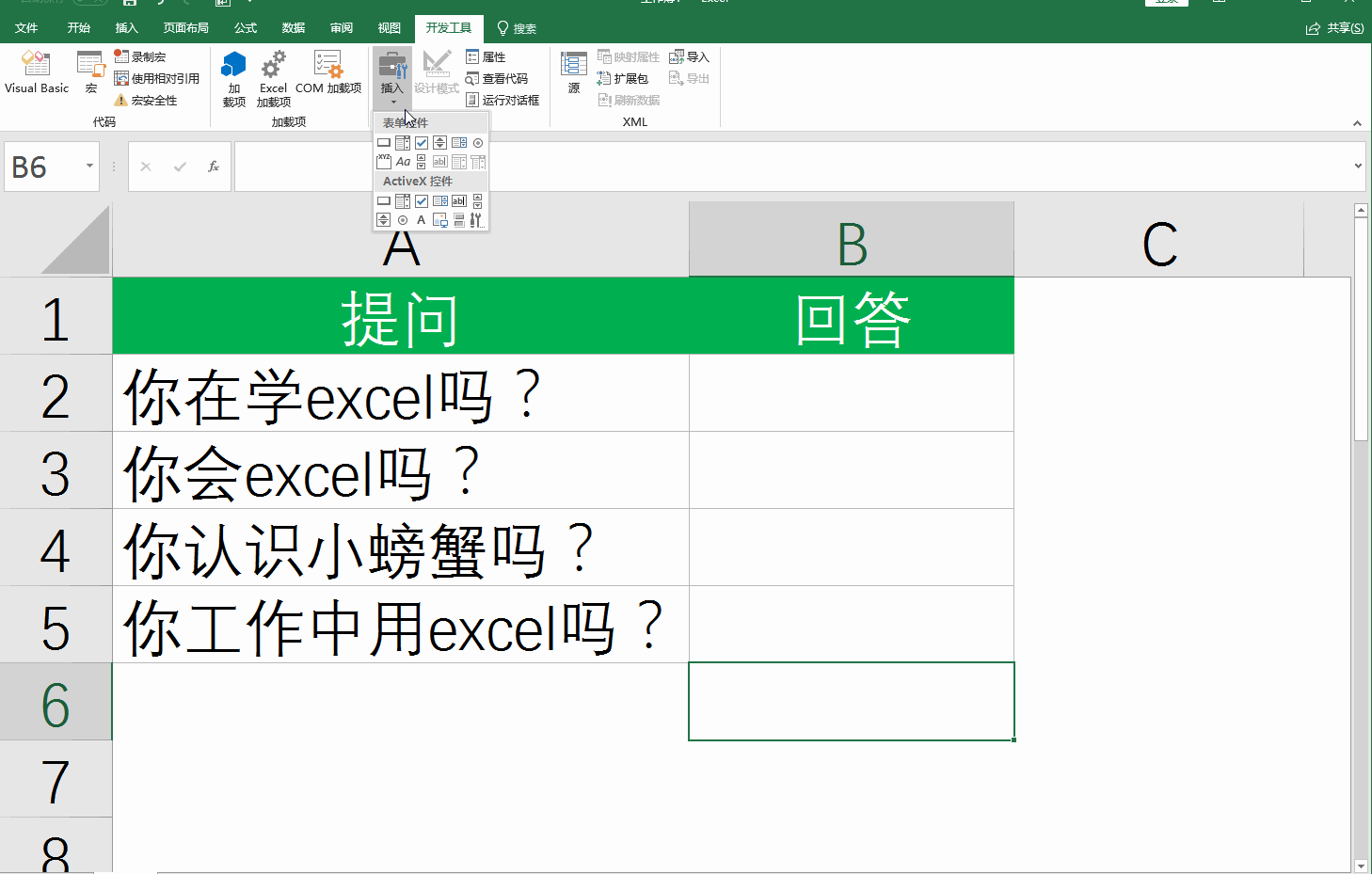Insert form control button

coord(384,143)
